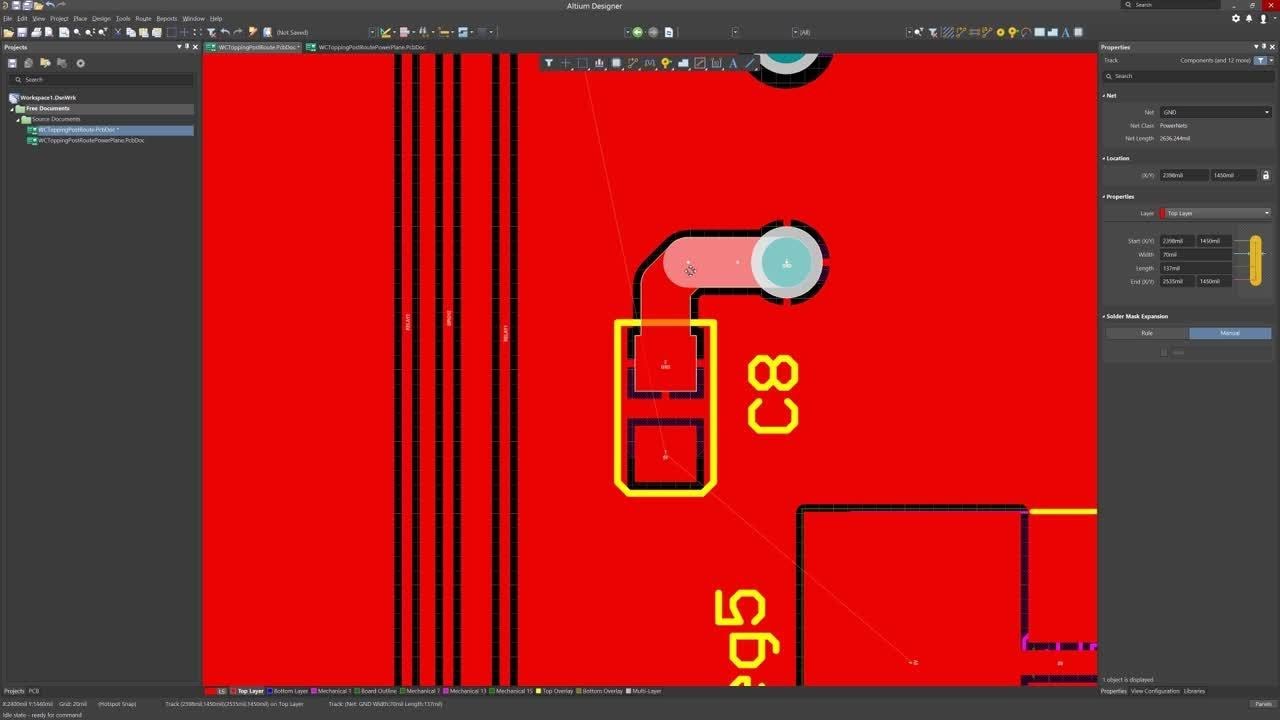Click the Undo arrow in the main toolbar
Viewport: 1280px width, 720px height.
pos(225,32)
